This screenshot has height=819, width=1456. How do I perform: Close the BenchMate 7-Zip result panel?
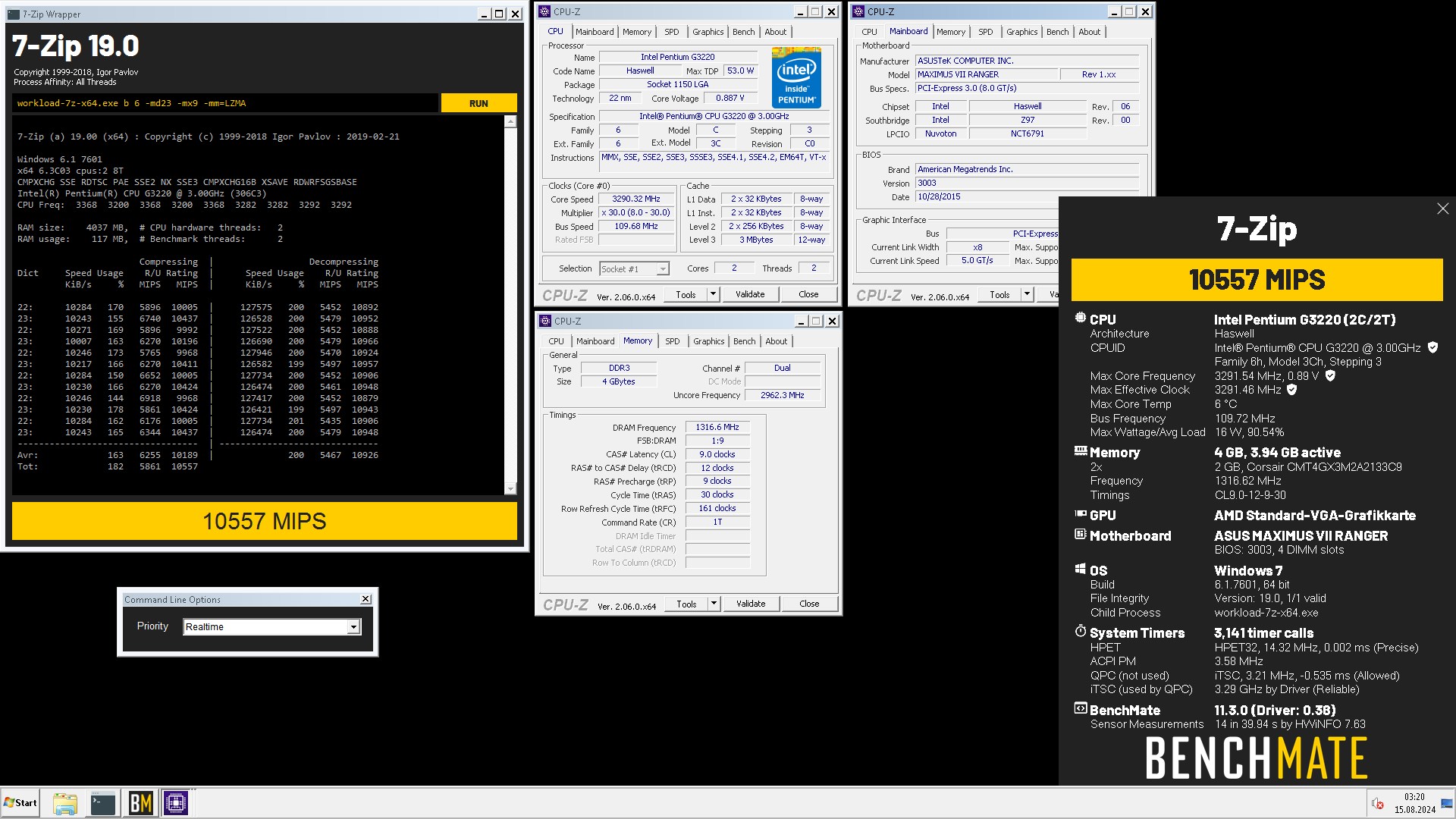(1442, 209)
